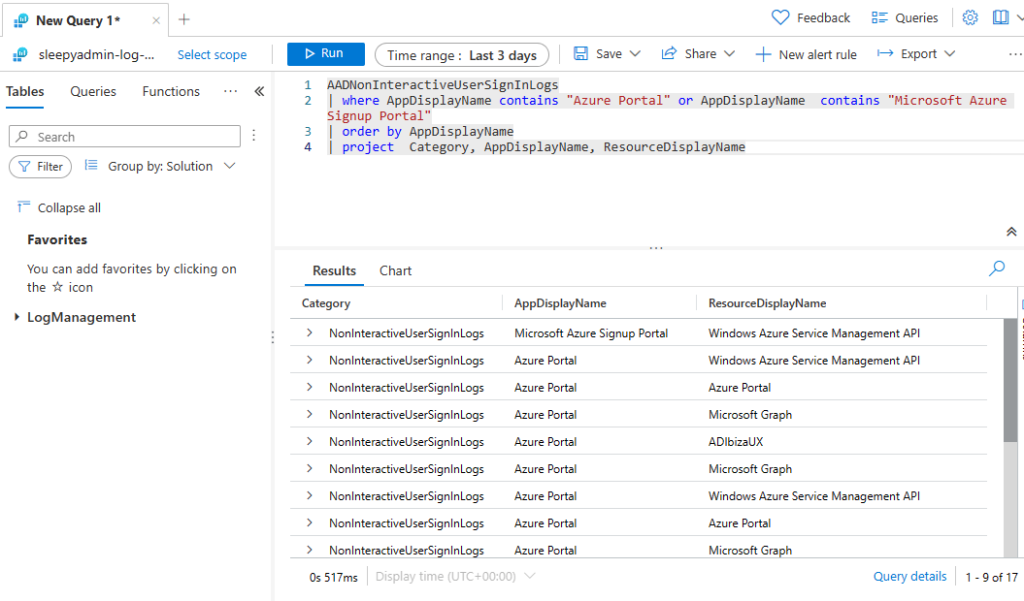
Task: Open the search magnifier in Results pane
Action: pos(996,269)
